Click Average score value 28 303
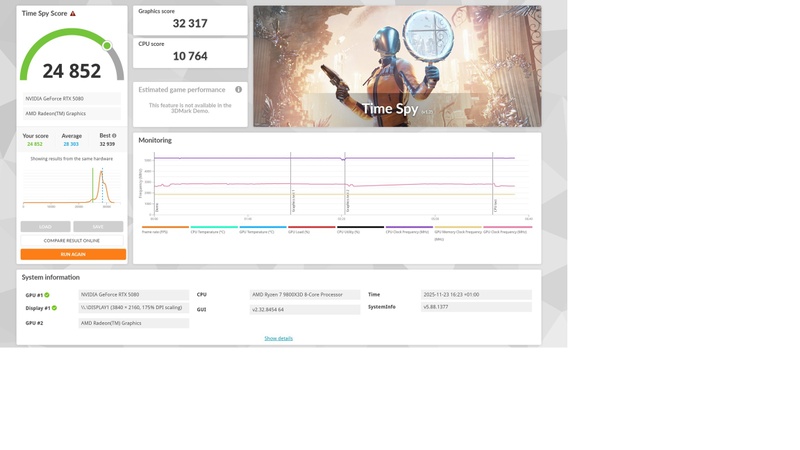This screenshot has width=800, height=450. point(71,144)
